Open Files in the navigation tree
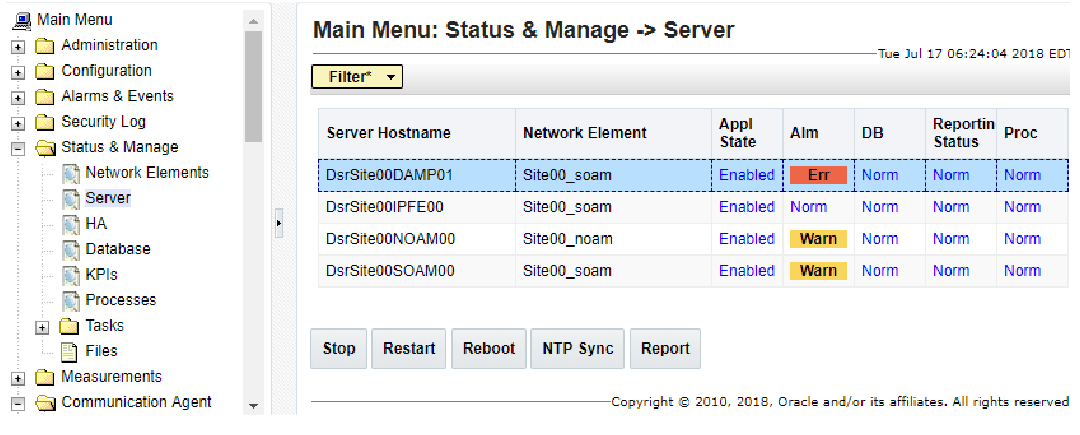 [101, 351]
